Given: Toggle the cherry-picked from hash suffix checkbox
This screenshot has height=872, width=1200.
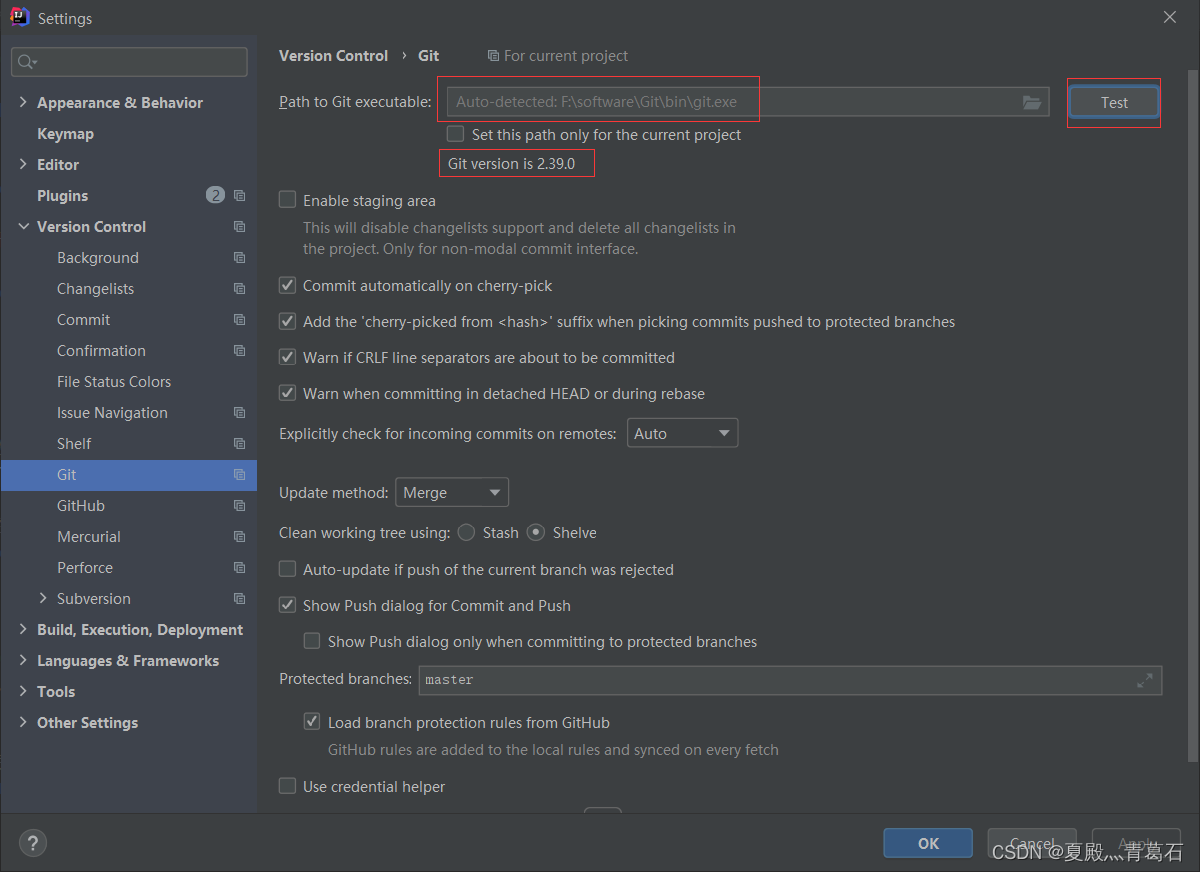Looking at the screenshot, I should click(288, 322).
